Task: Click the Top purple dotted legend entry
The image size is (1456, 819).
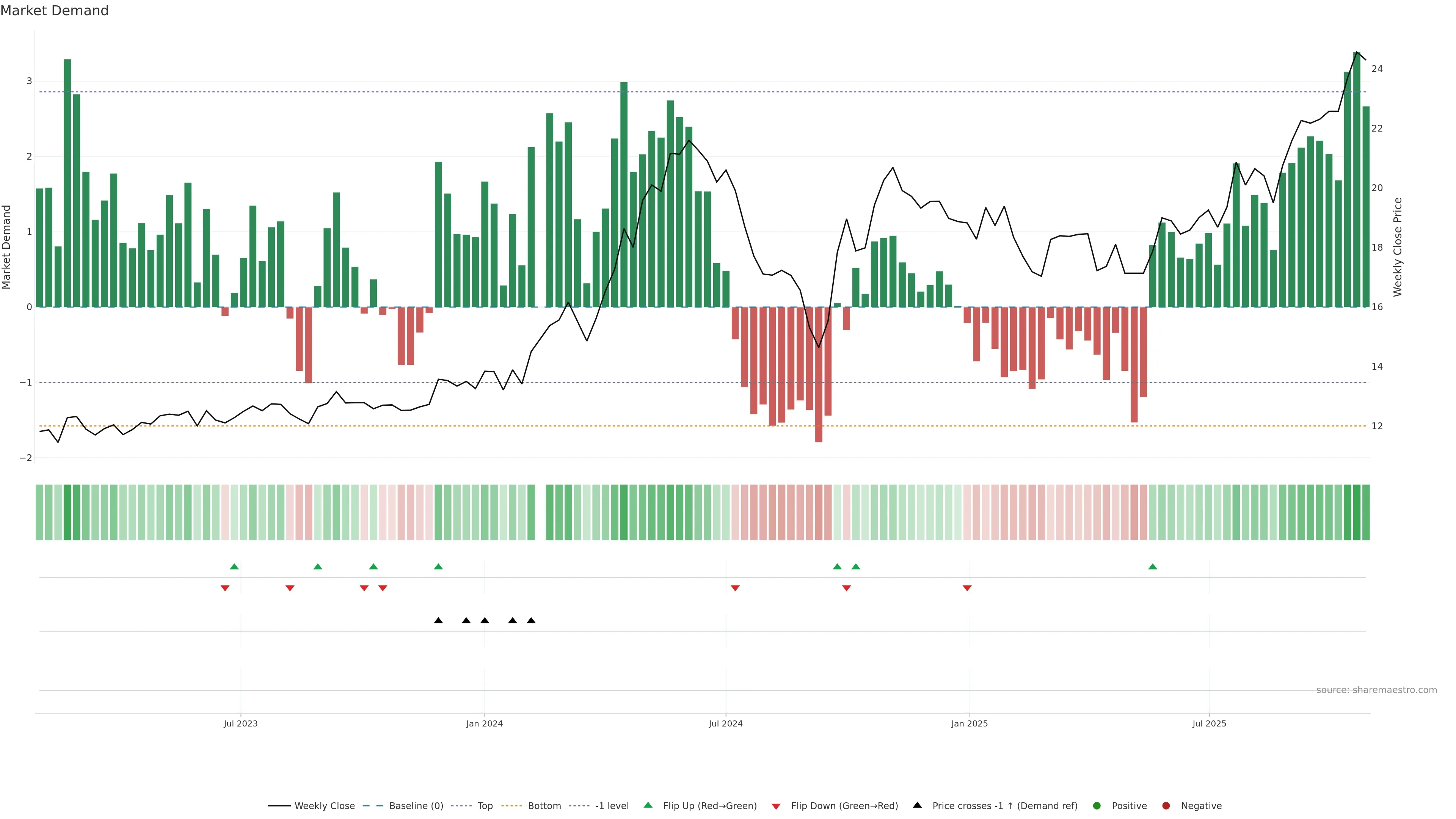Action: [485, 806]
